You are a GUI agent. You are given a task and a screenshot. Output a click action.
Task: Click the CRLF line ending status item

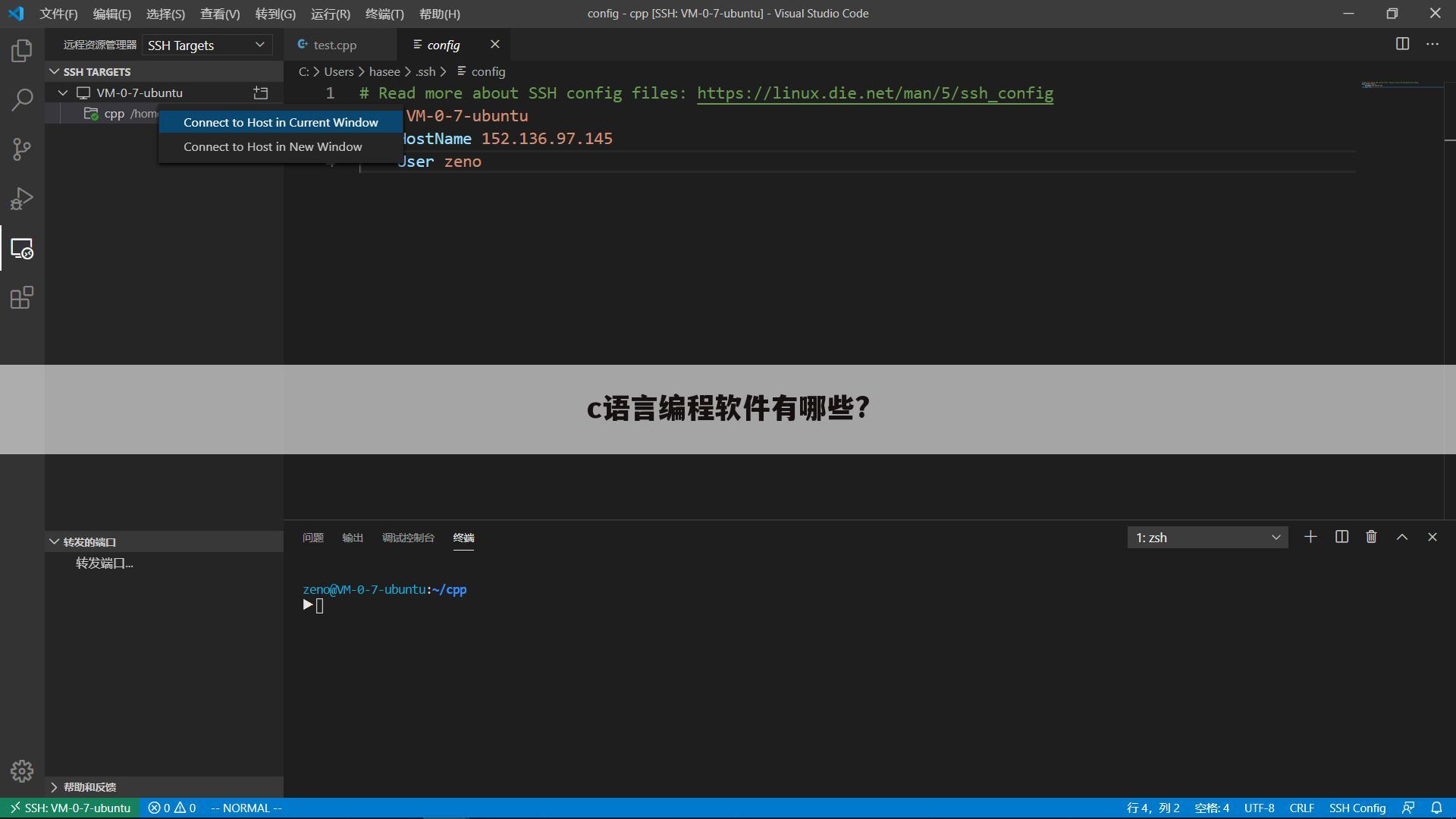click(x=1301, y=808)
